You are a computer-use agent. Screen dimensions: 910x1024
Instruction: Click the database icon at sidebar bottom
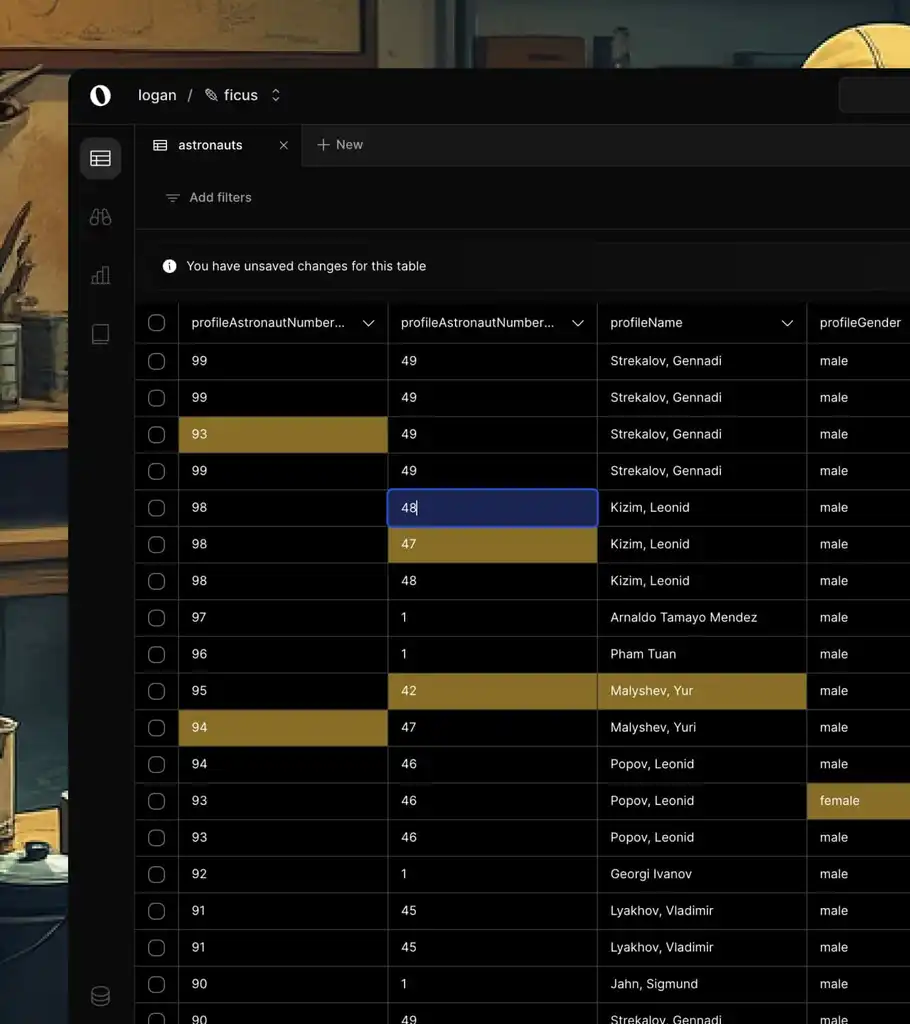point(100,996)
